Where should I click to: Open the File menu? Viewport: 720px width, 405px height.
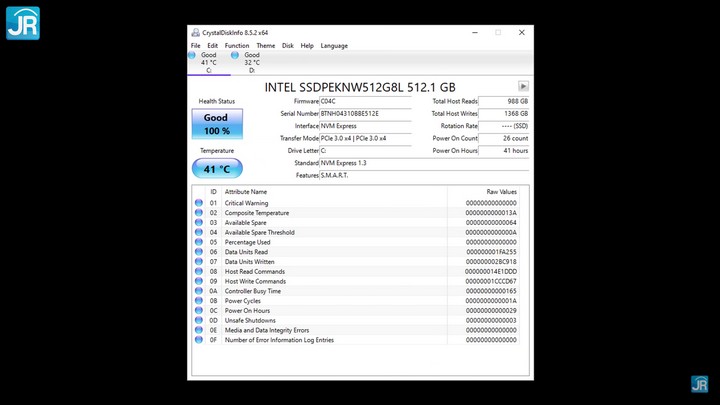click(195, 46)
